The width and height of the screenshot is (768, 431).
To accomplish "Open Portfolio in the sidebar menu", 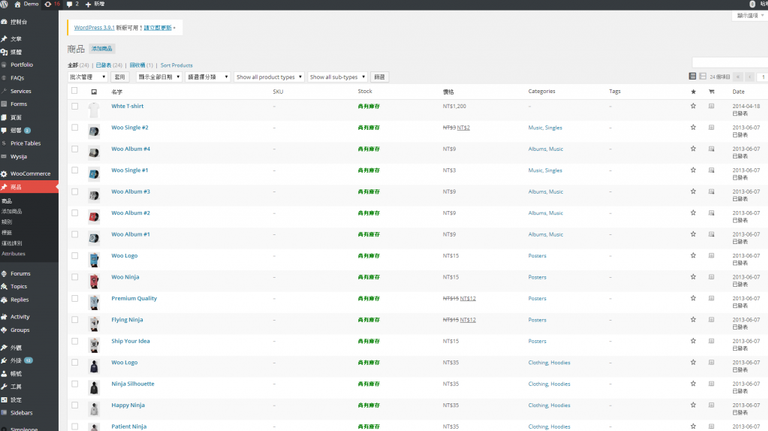I will point(22,64).
